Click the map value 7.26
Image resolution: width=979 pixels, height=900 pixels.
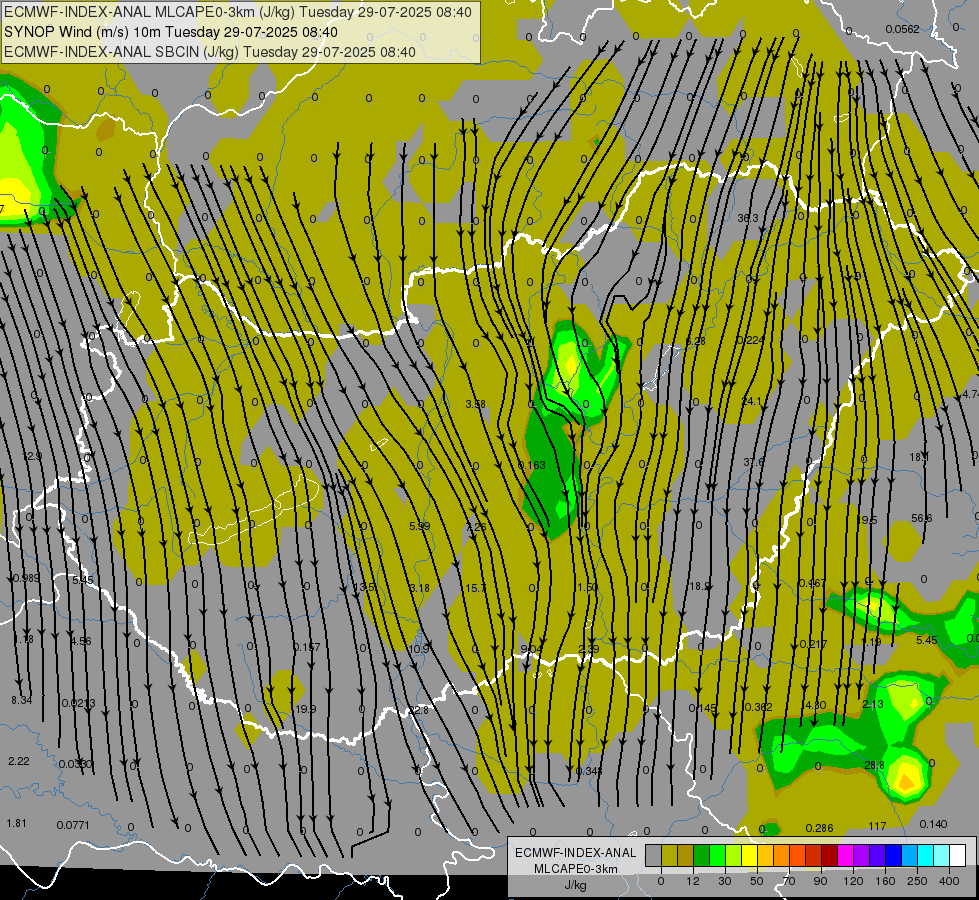click(476, 527)
